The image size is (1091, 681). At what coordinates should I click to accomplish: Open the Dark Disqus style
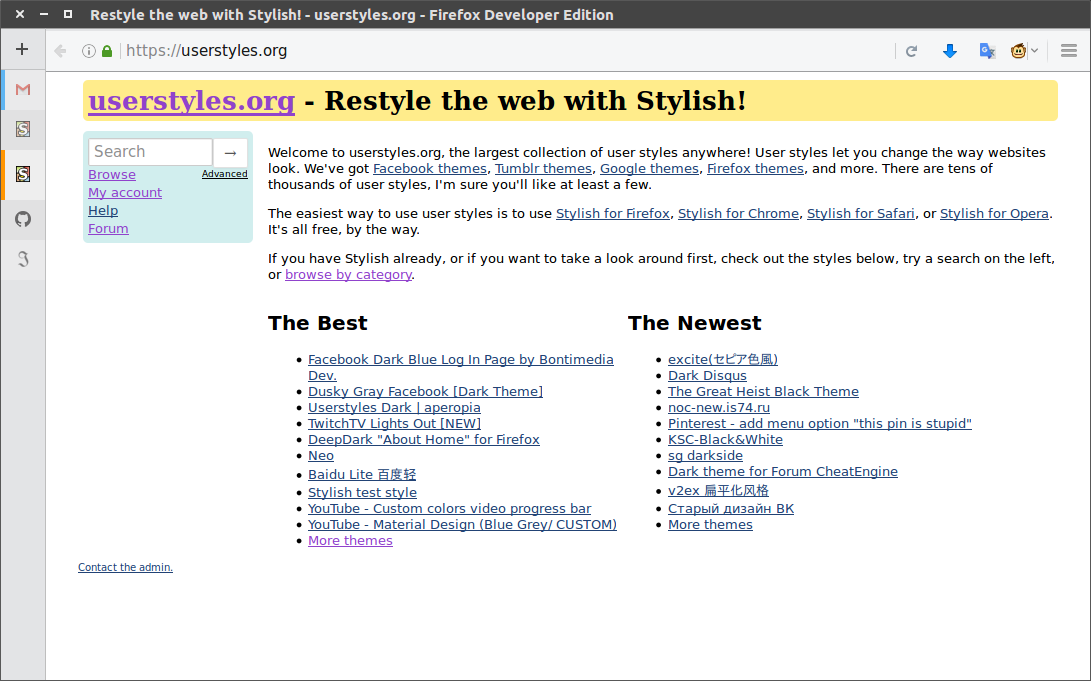[x=707, y=376]
